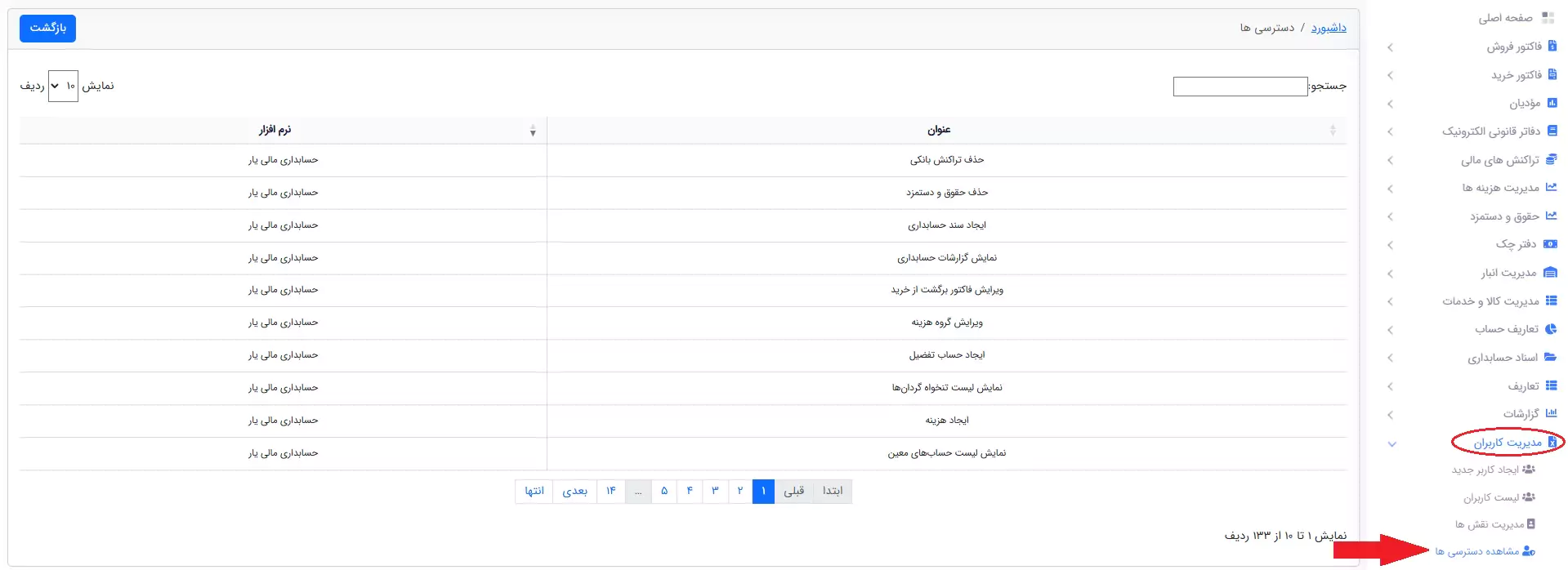Click the لیست کاربران users icon
1568x570 pixels.
[1529, 497]
